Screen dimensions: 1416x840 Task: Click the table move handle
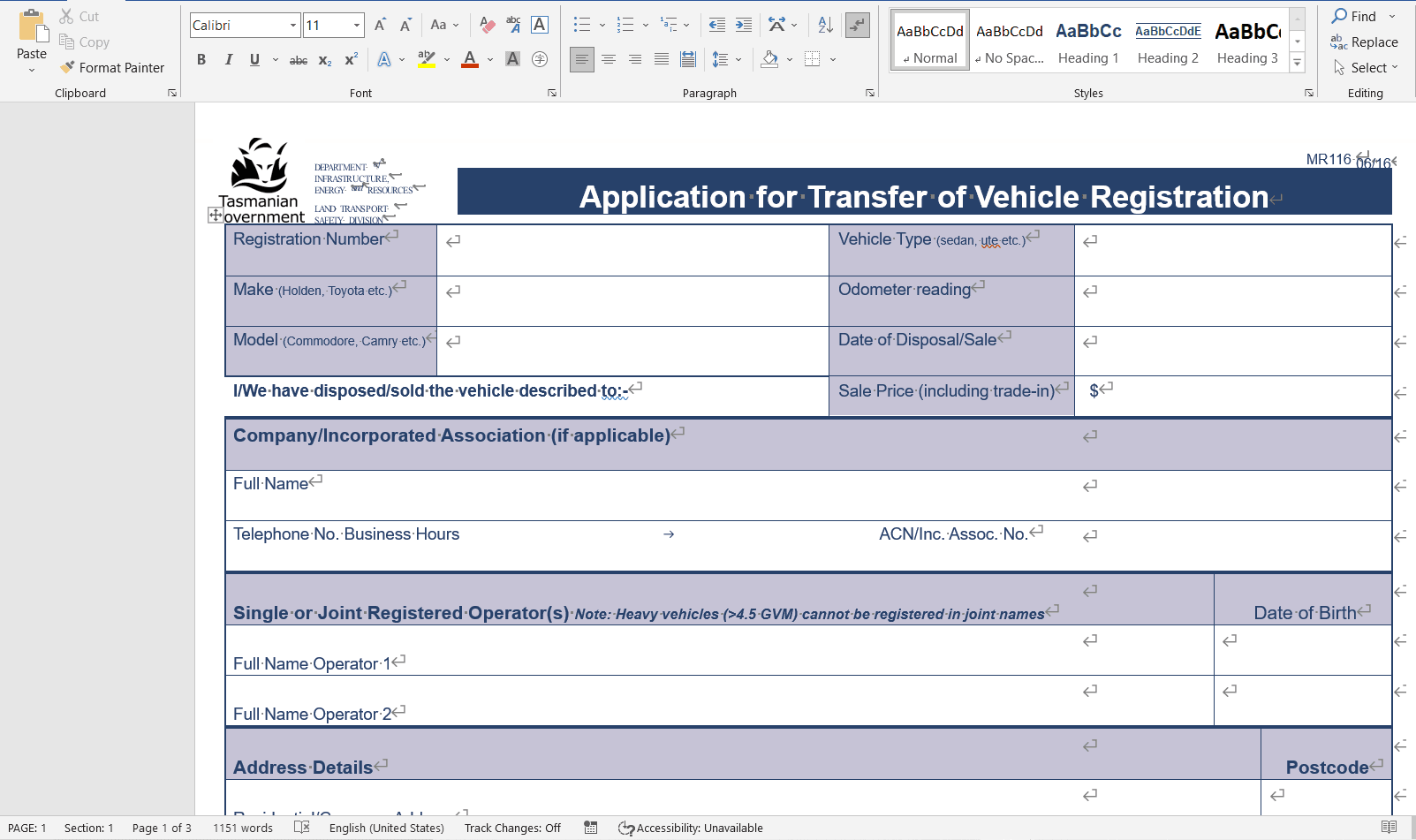tap(216, 215)
